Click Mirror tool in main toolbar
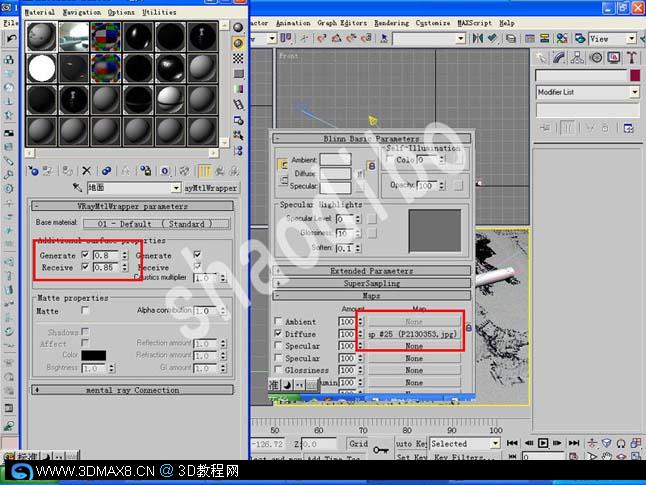The width and height of the screenshot is (646, 485). [478, 39]
